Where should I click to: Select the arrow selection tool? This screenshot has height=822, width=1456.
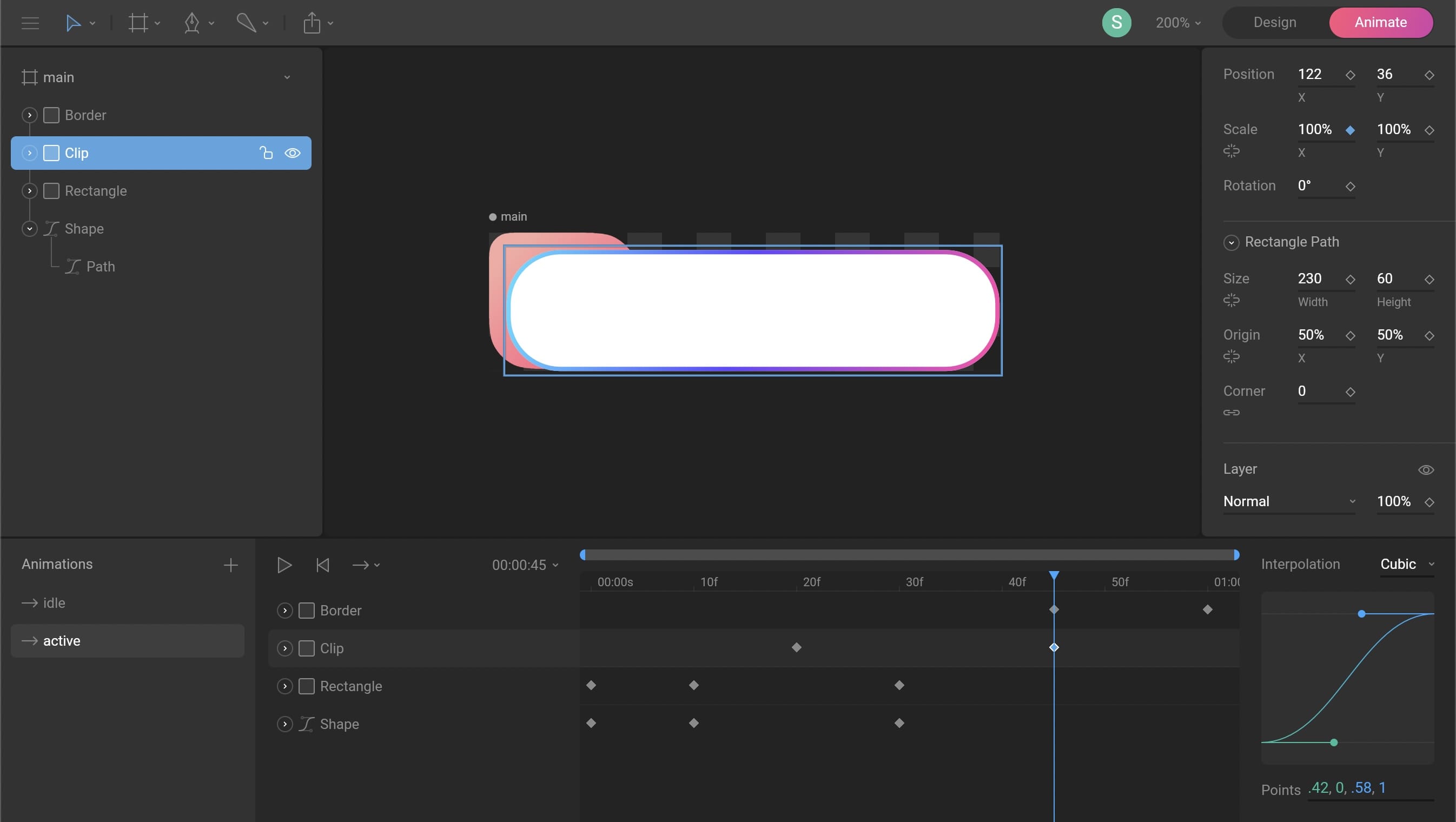(73, 23)
